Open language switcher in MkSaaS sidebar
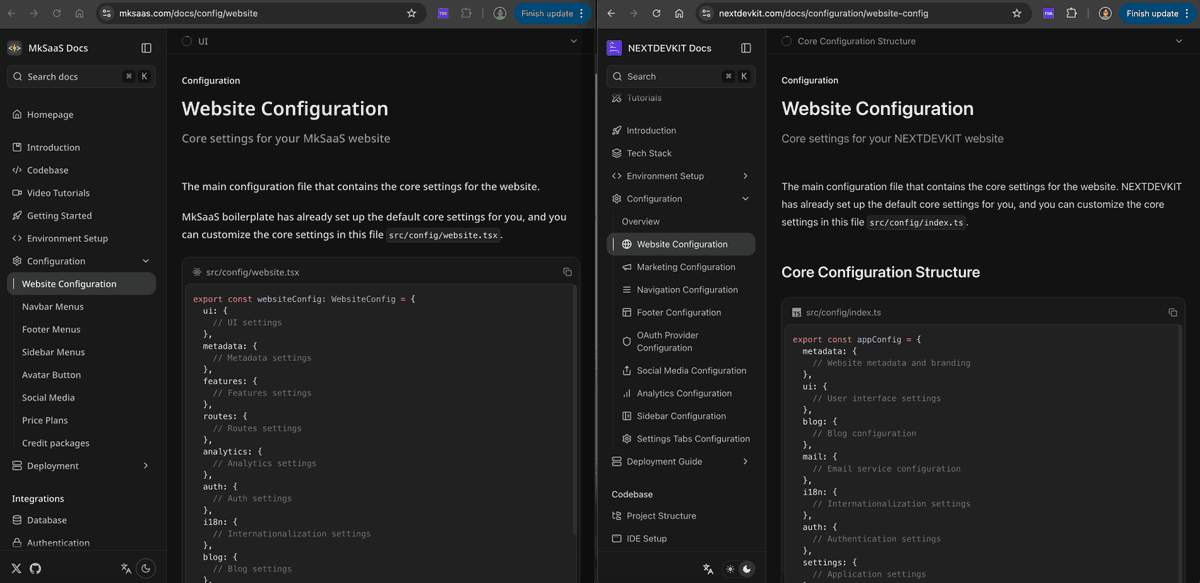The height and width of the screenshot is (583, 1200). pos(126,568)
